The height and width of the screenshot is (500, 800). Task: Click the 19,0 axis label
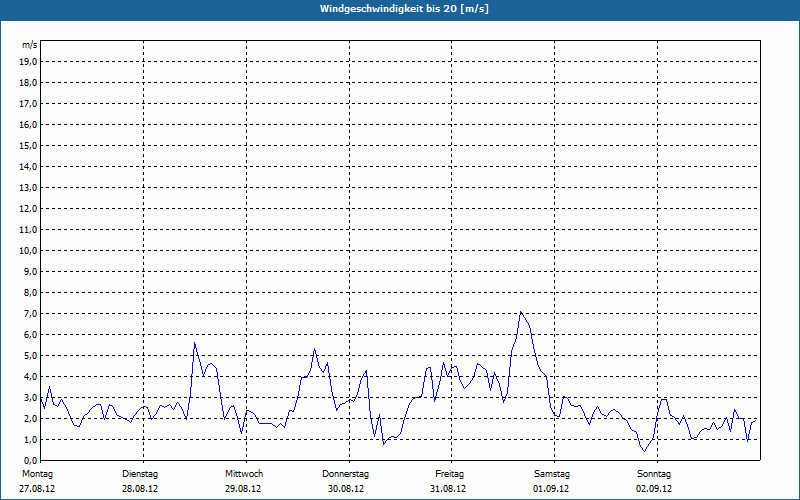28,62
